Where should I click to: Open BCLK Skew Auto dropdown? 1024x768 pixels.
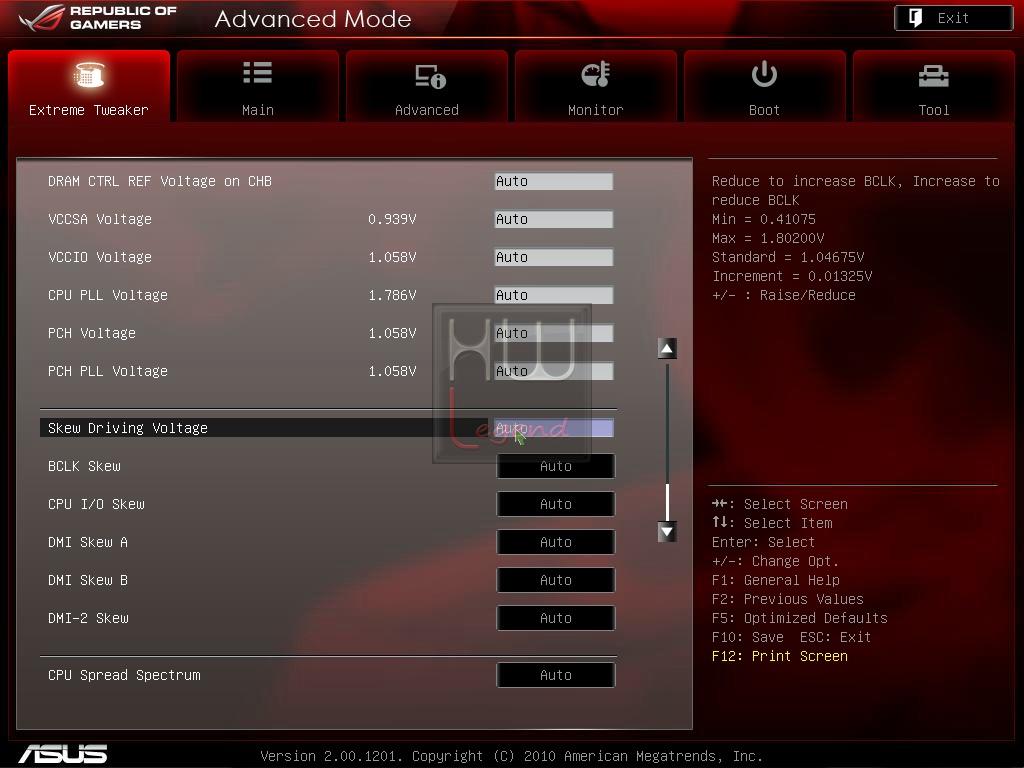(x=556, y=466)
